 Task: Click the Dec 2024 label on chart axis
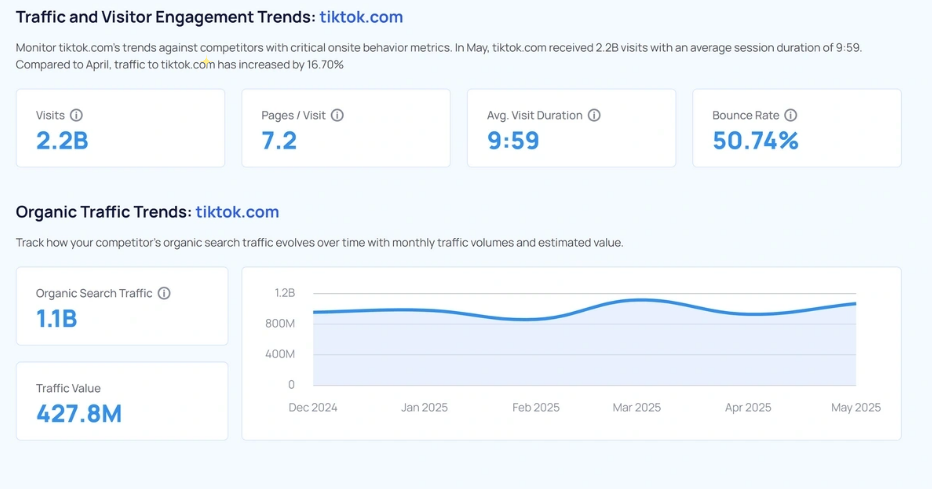click(312, 407)
